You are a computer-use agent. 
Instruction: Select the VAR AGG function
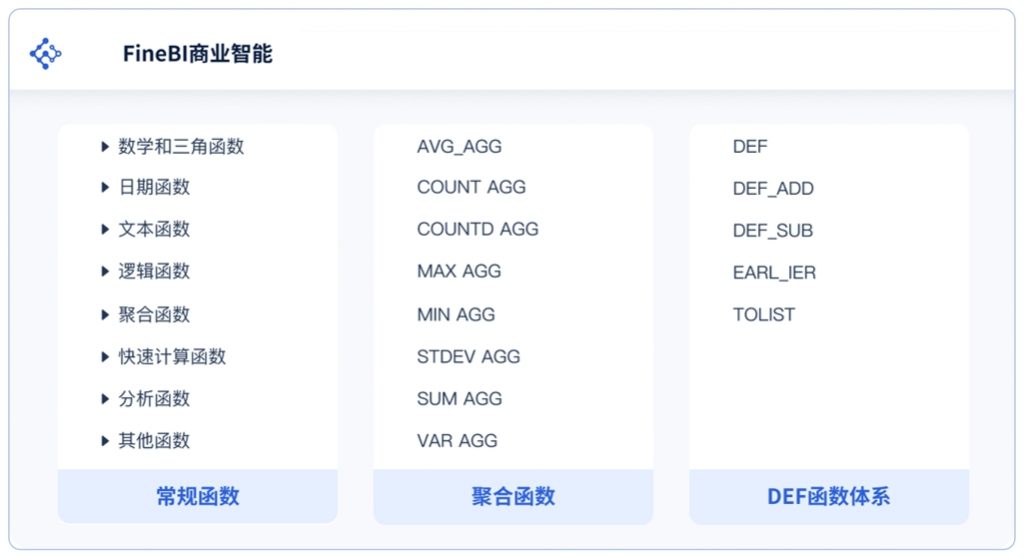tap(457, 440)
